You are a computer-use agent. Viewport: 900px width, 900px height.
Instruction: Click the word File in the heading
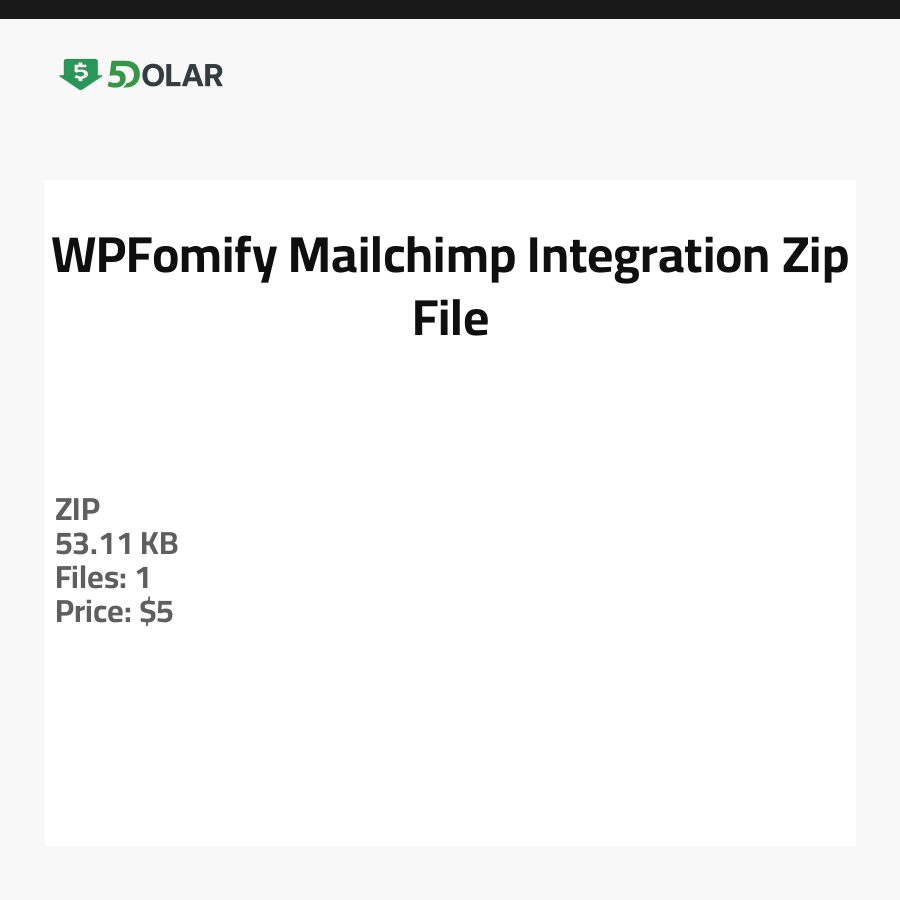[x=450, y=319]
